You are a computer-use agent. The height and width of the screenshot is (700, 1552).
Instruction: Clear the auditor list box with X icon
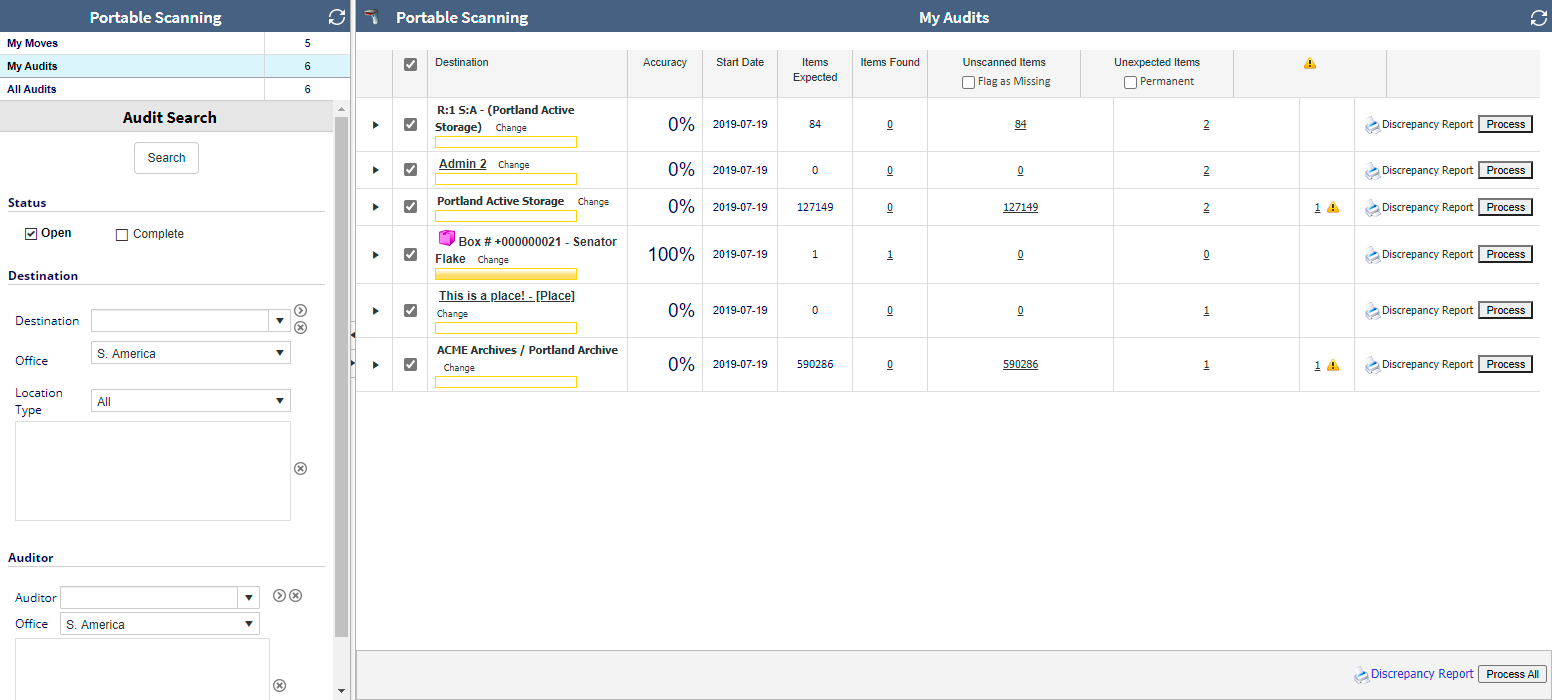(279, 685)
